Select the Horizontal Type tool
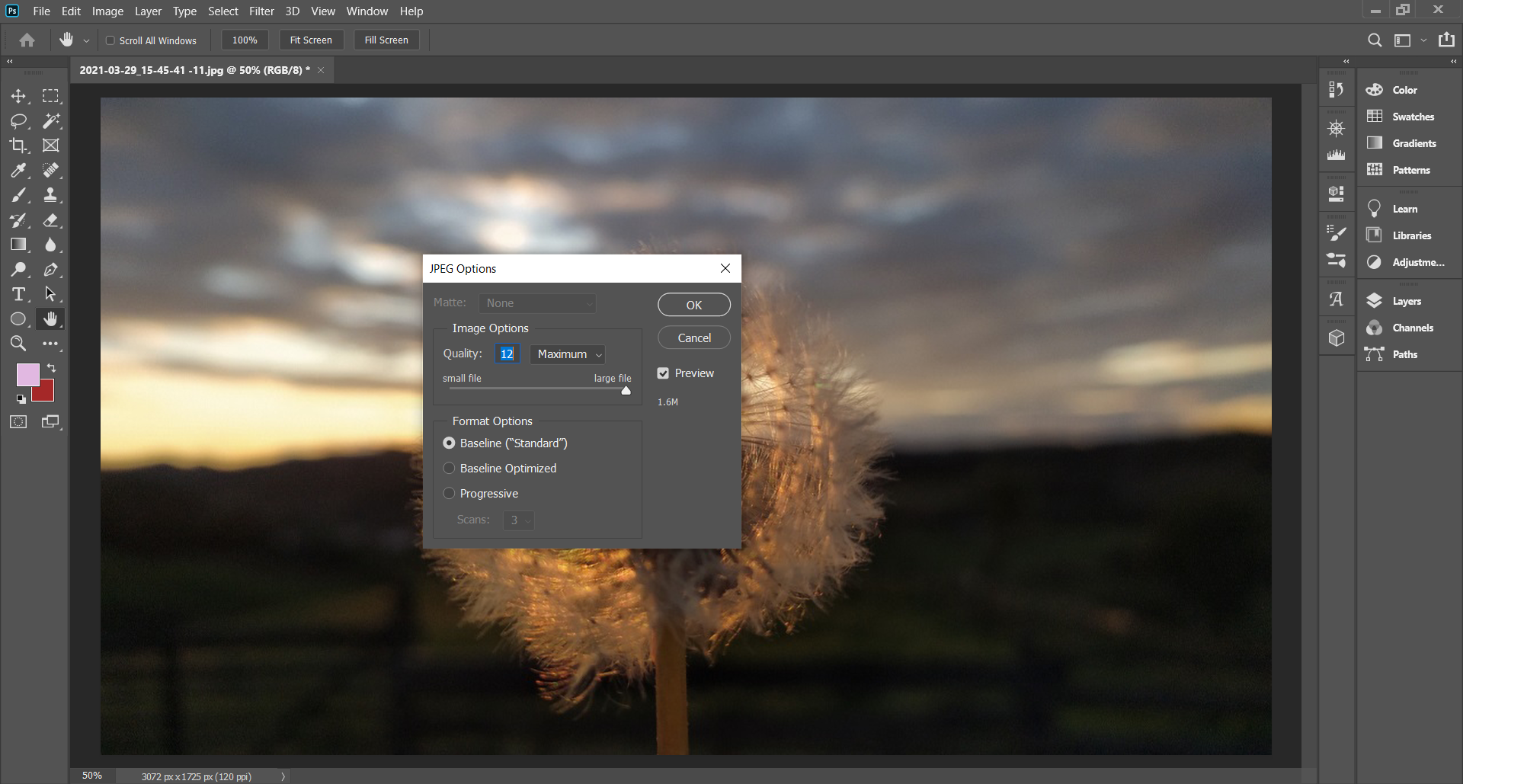Screen dimensions: 1524x784 tap(18, 294)
